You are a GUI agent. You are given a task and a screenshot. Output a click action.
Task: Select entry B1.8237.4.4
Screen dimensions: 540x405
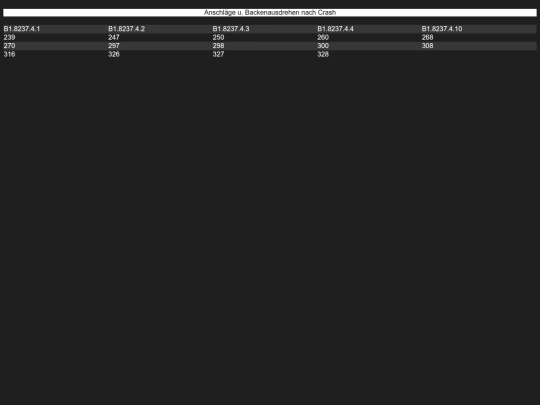[x=335, y=29]
